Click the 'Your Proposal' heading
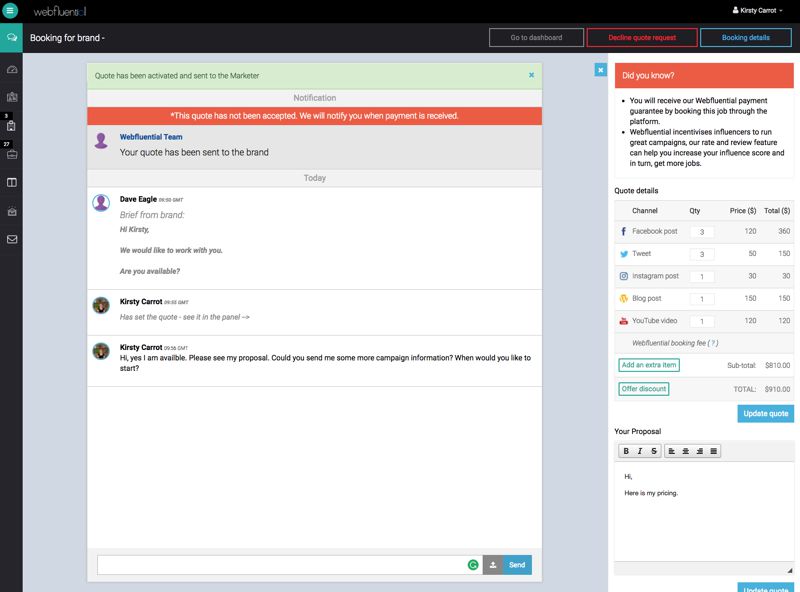 [x=638, y=431]
